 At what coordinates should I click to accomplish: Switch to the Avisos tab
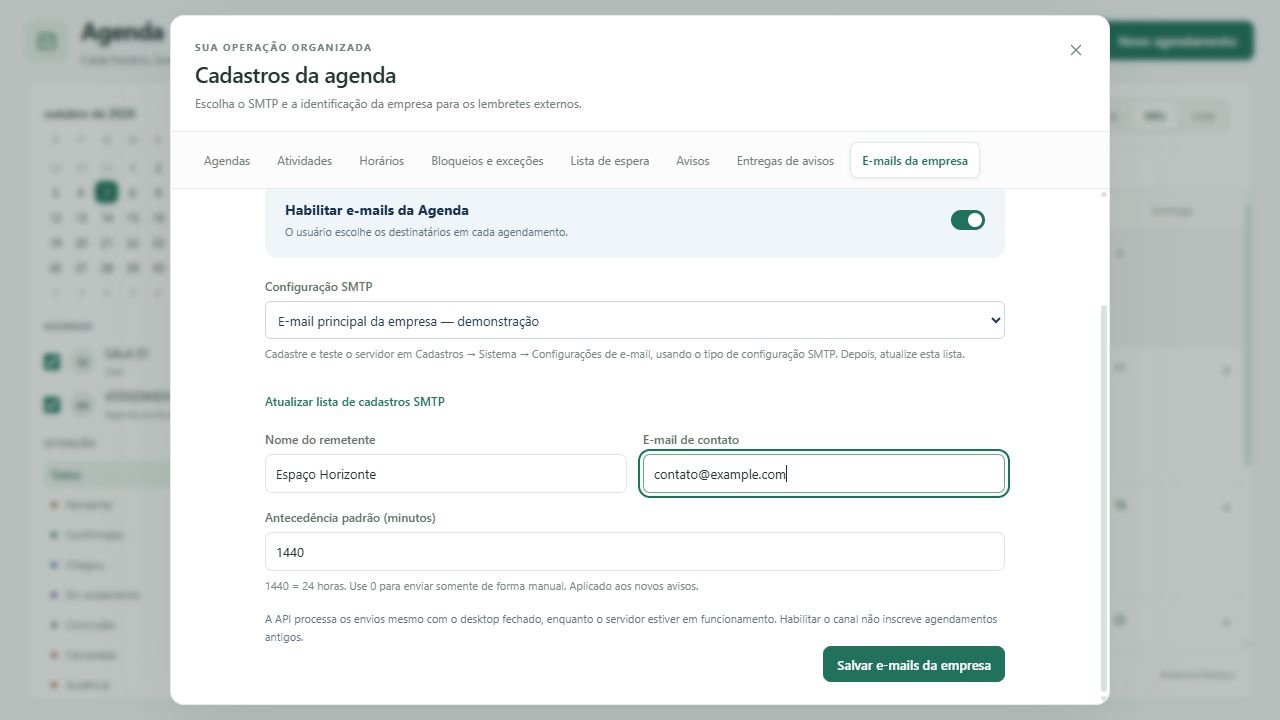693,160
